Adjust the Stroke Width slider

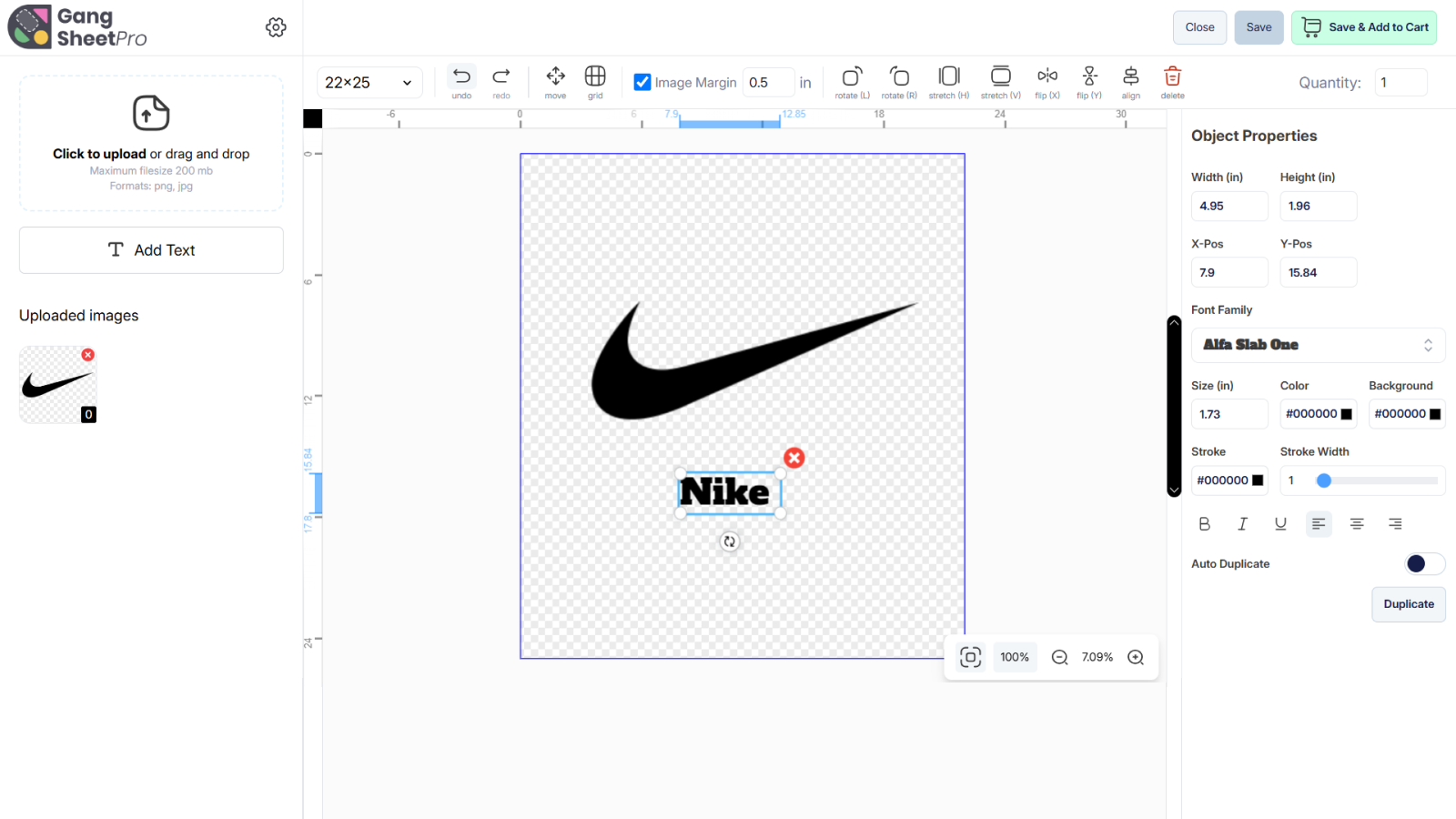(x=1324, y=480)
